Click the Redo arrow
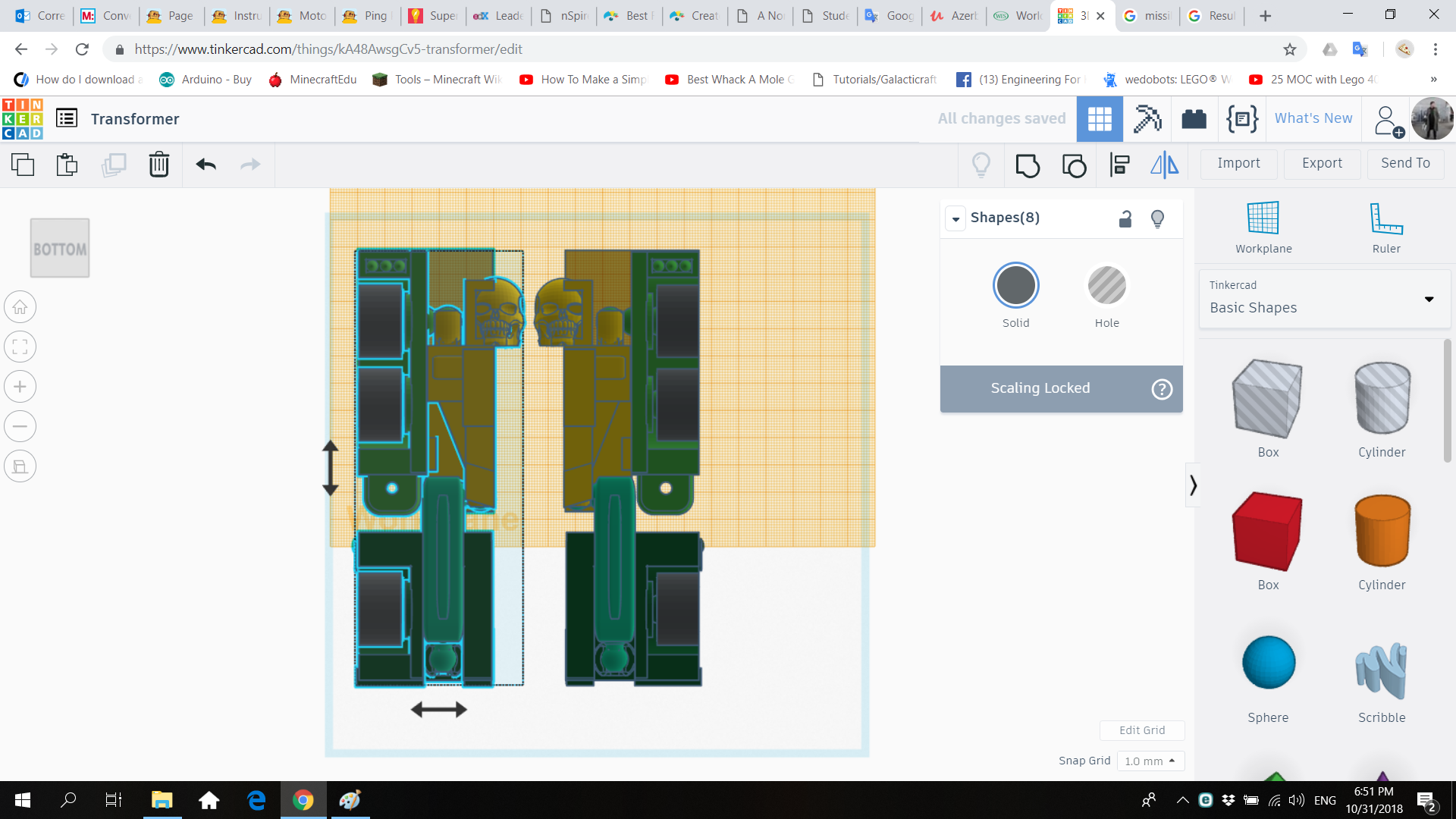The width and height of the screenshot is (1456, 819). 251,165
